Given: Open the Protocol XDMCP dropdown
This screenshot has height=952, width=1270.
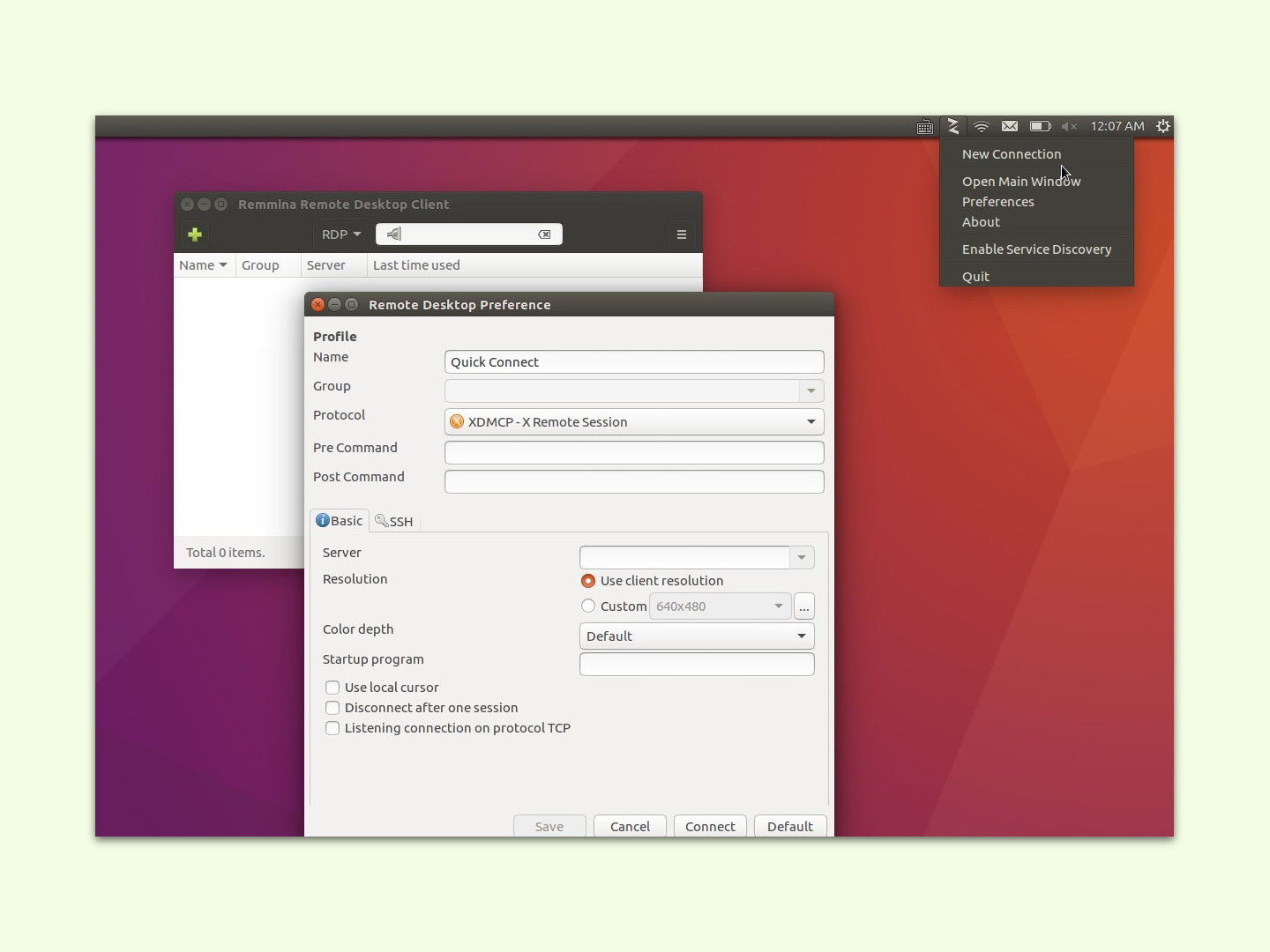Looking at the screenshot, I should point(634,421).
